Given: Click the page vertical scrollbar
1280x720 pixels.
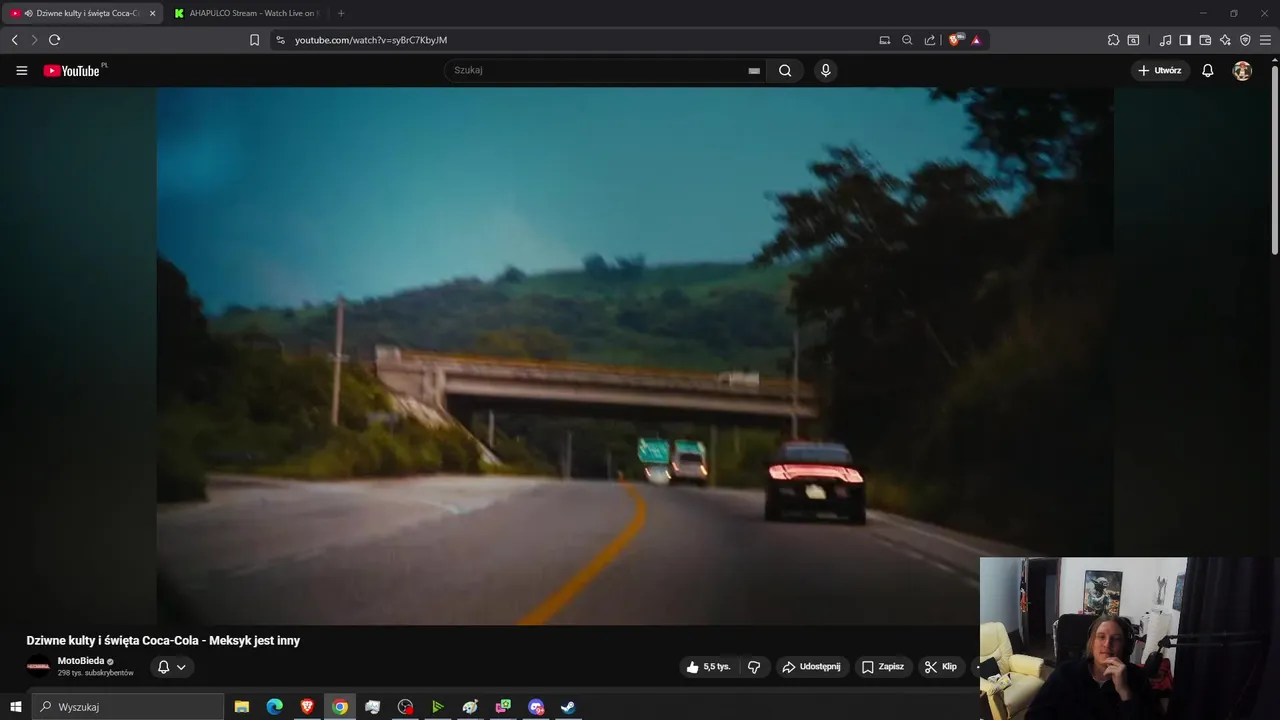Looking at the screenshot, I should (x=1274, y=160).
